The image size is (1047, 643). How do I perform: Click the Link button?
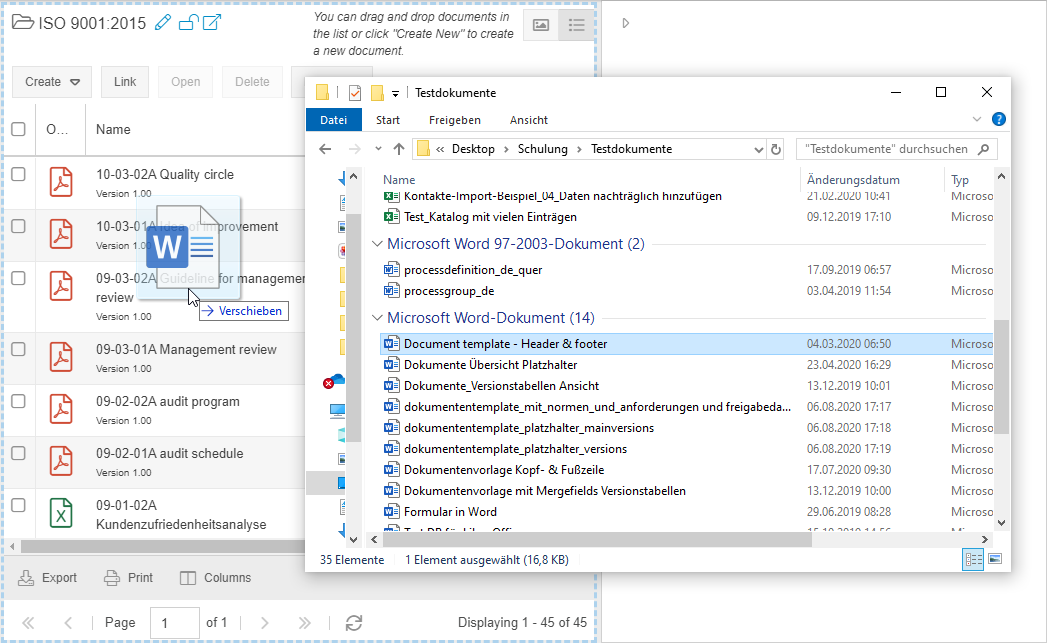pyautogui.click(x=125, y=82)
